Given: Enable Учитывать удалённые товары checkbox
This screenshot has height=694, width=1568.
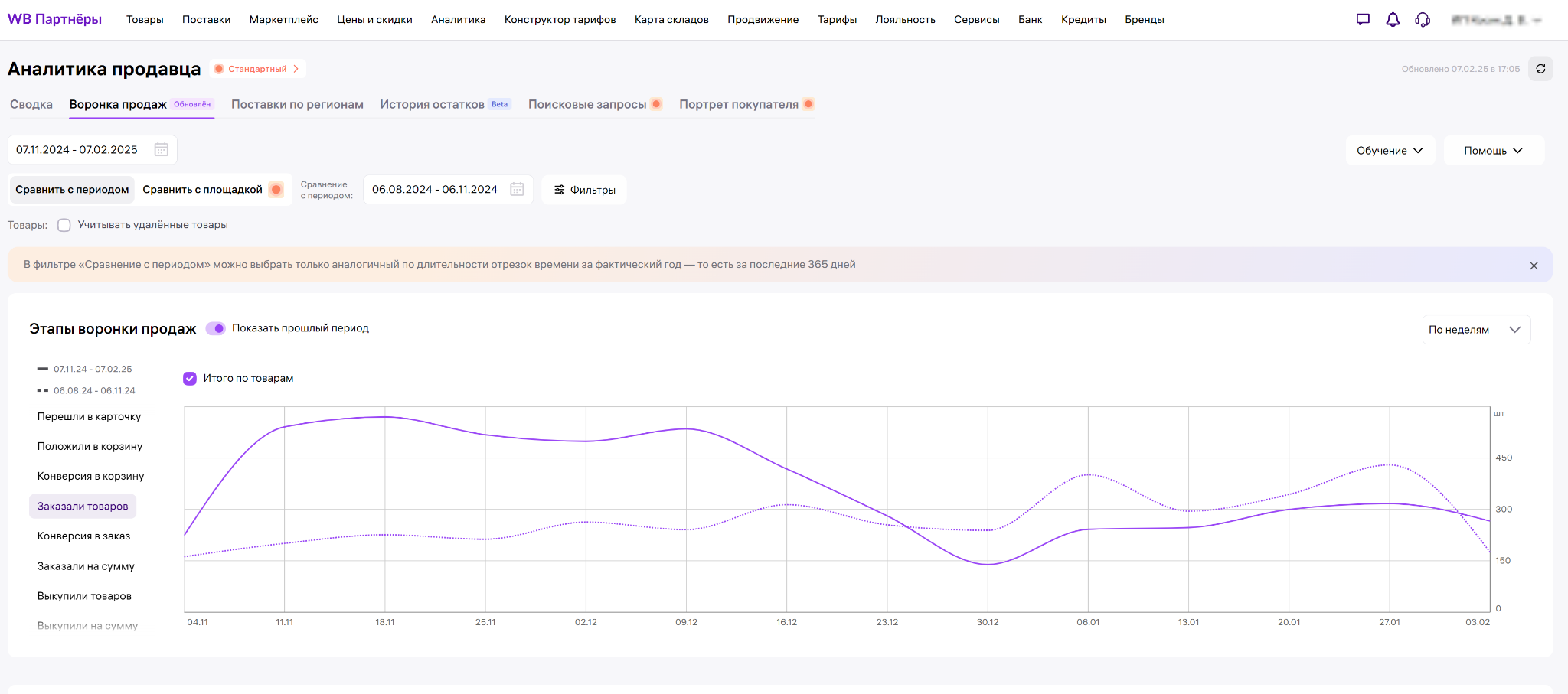Looking at the screenshot, I should click(64, 225).
